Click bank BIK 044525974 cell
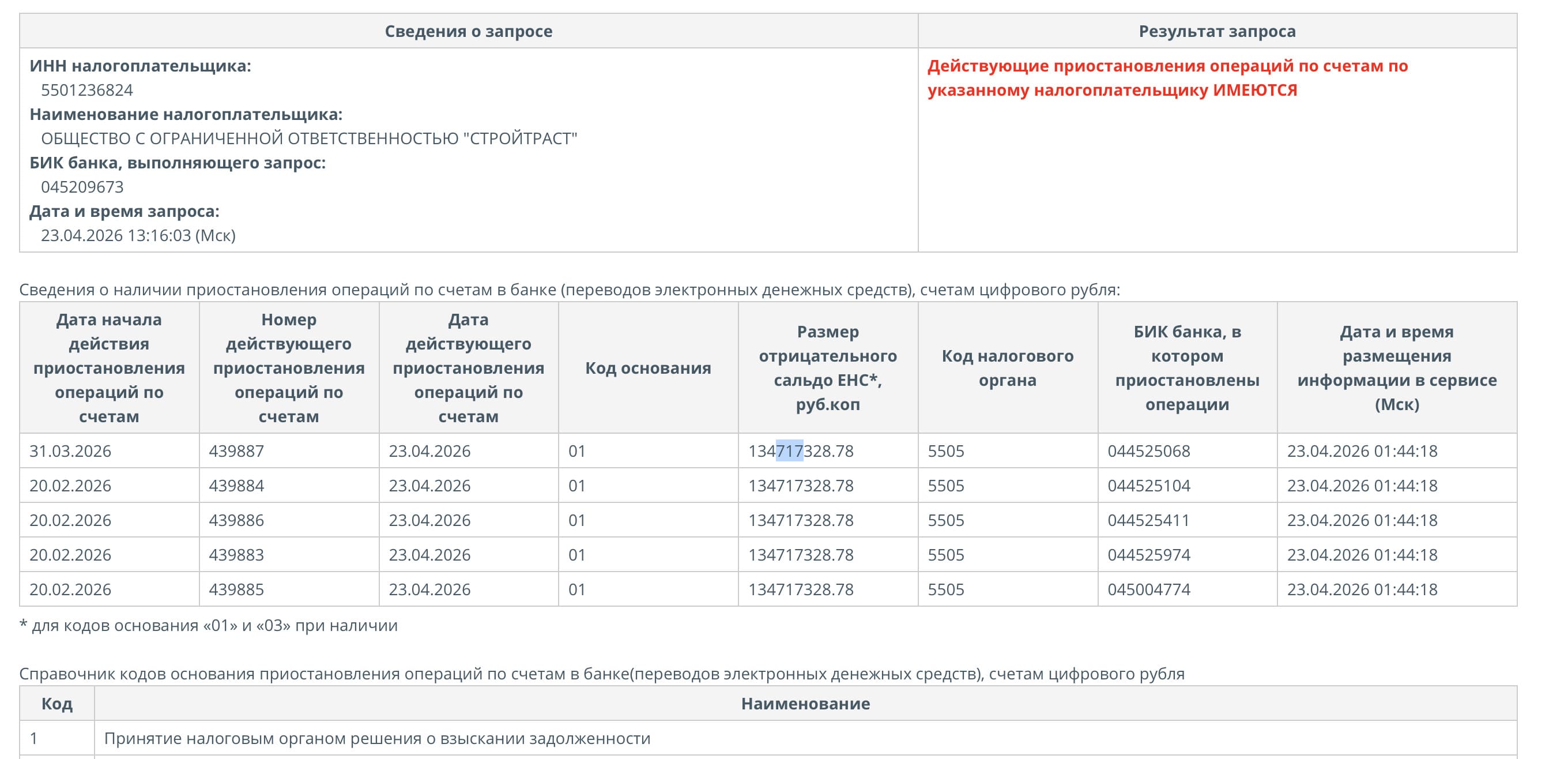Viewport: 1568px width, 759px height. 1148,554
